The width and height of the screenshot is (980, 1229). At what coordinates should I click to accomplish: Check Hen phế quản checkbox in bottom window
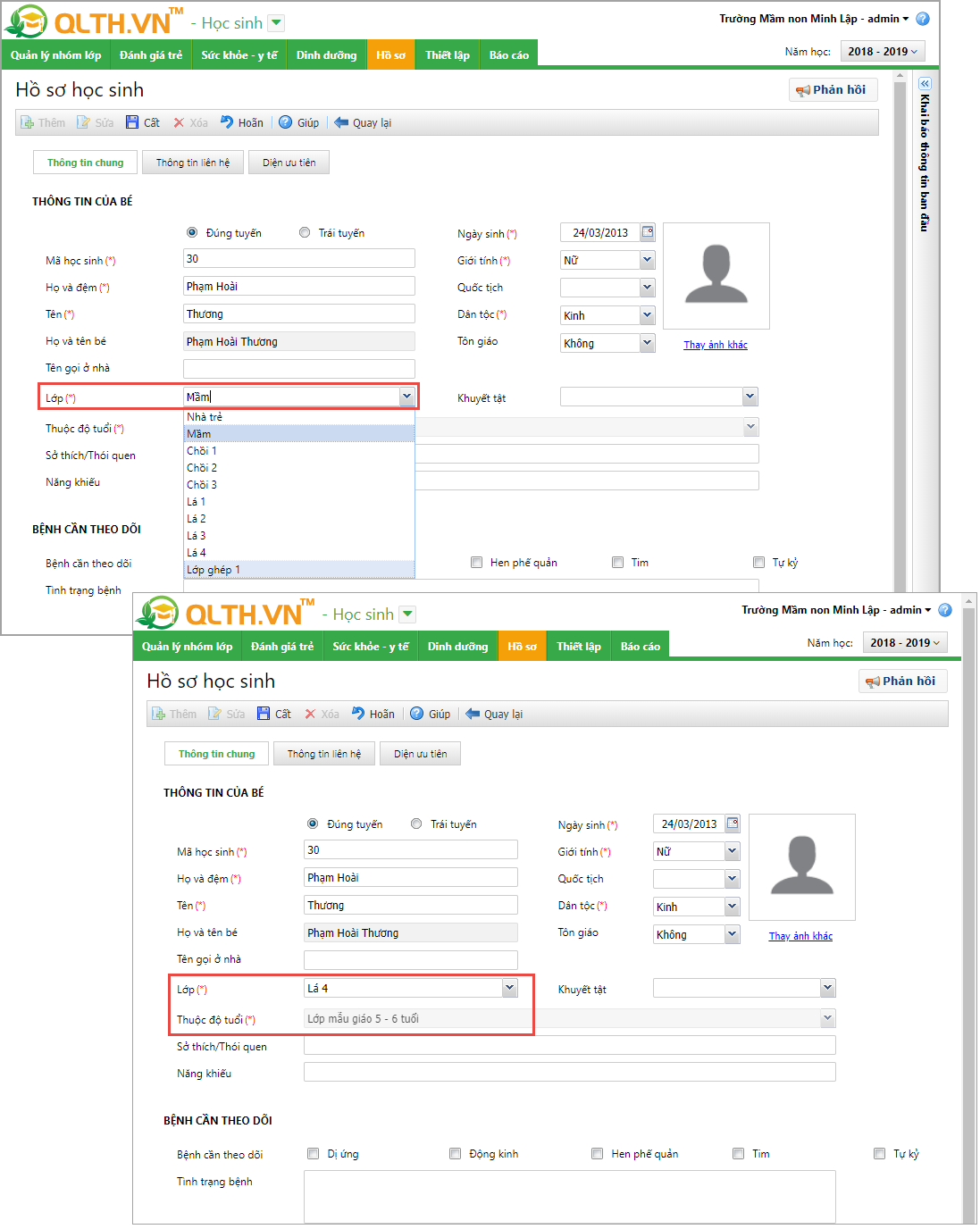coord(598,1153)
